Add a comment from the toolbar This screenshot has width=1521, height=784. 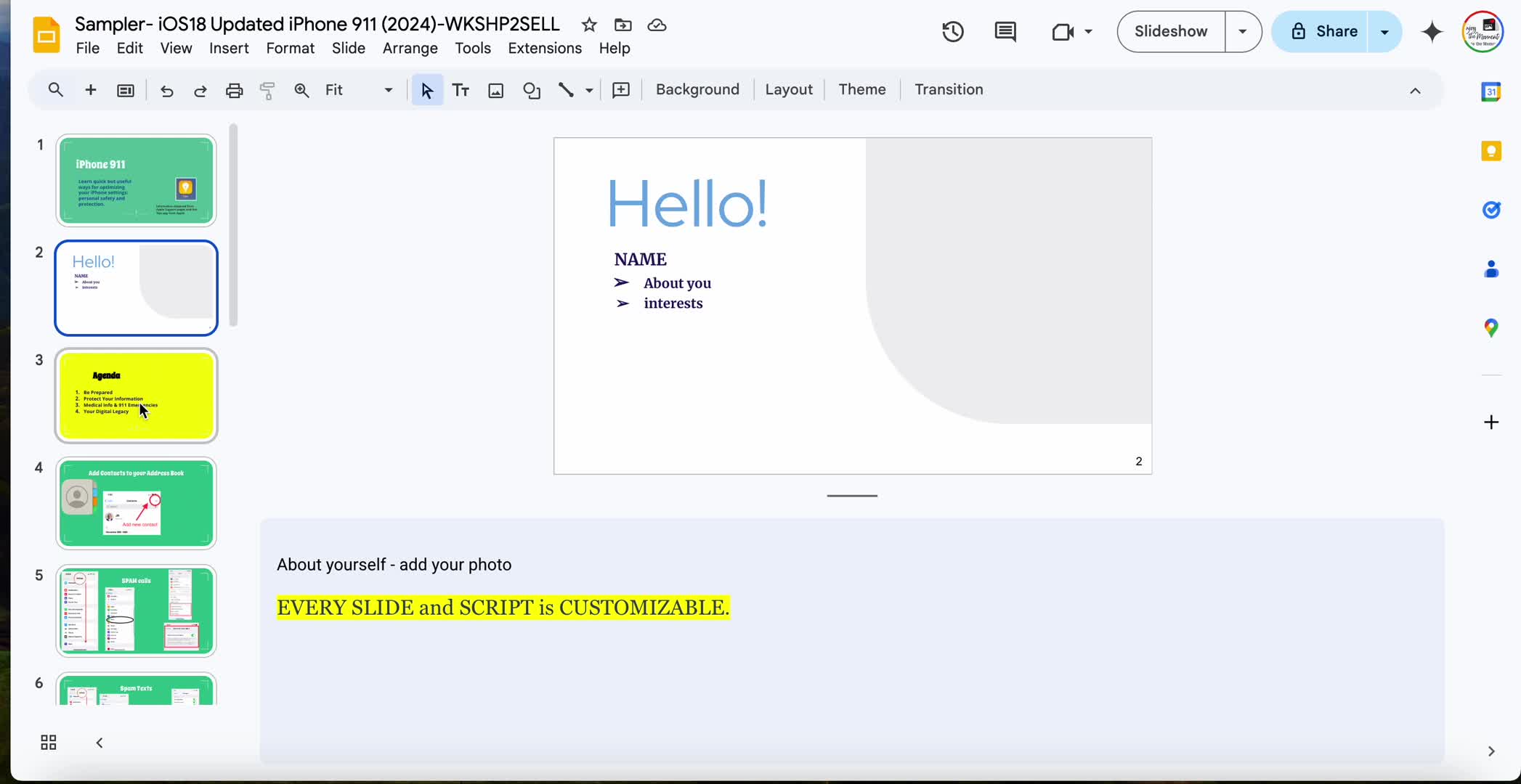pos(621,90)
